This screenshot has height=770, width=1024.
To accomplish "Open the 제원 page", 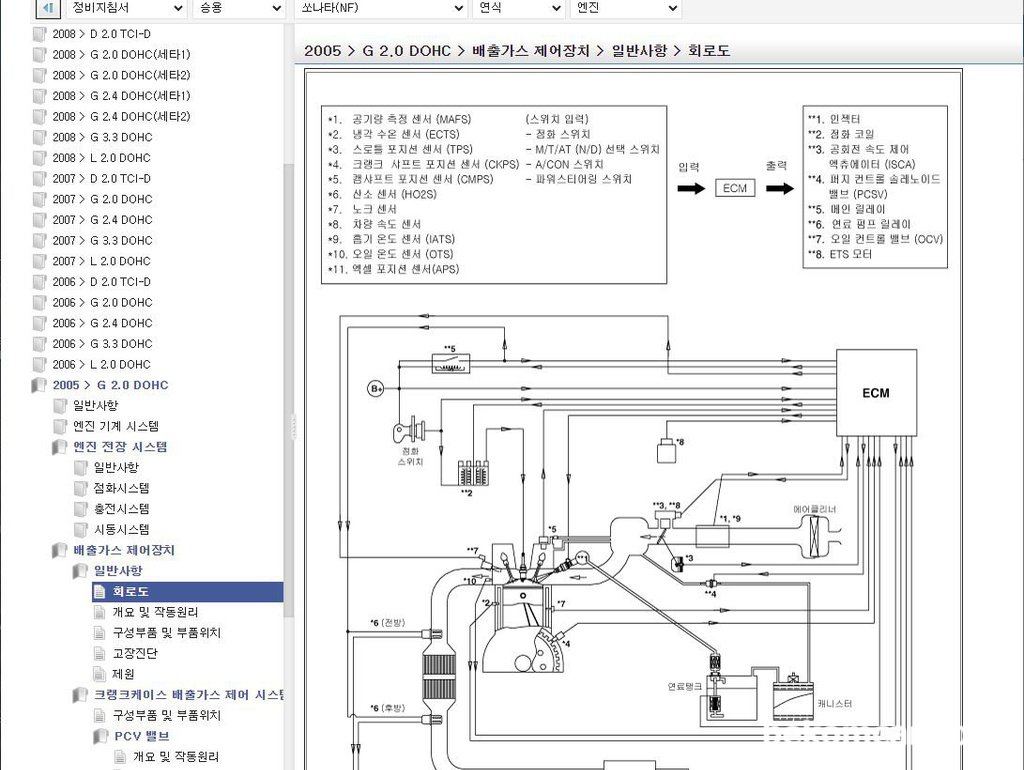I will (x=123, y=674).
